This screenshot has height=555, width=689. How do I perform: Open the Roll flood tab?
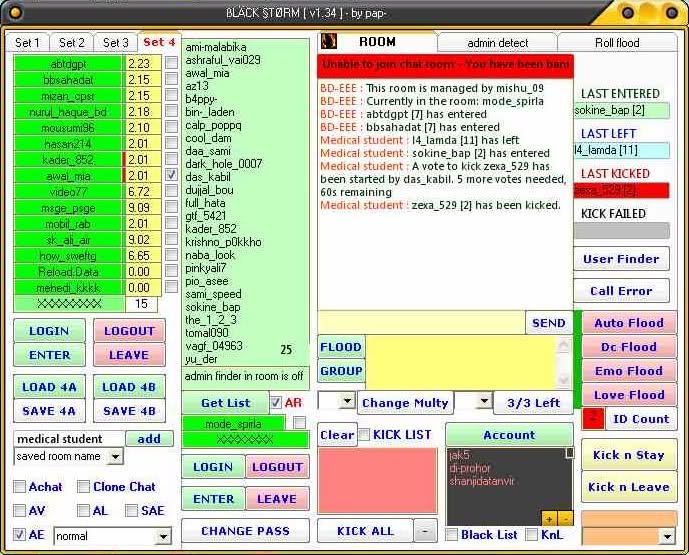click(617, 43)
